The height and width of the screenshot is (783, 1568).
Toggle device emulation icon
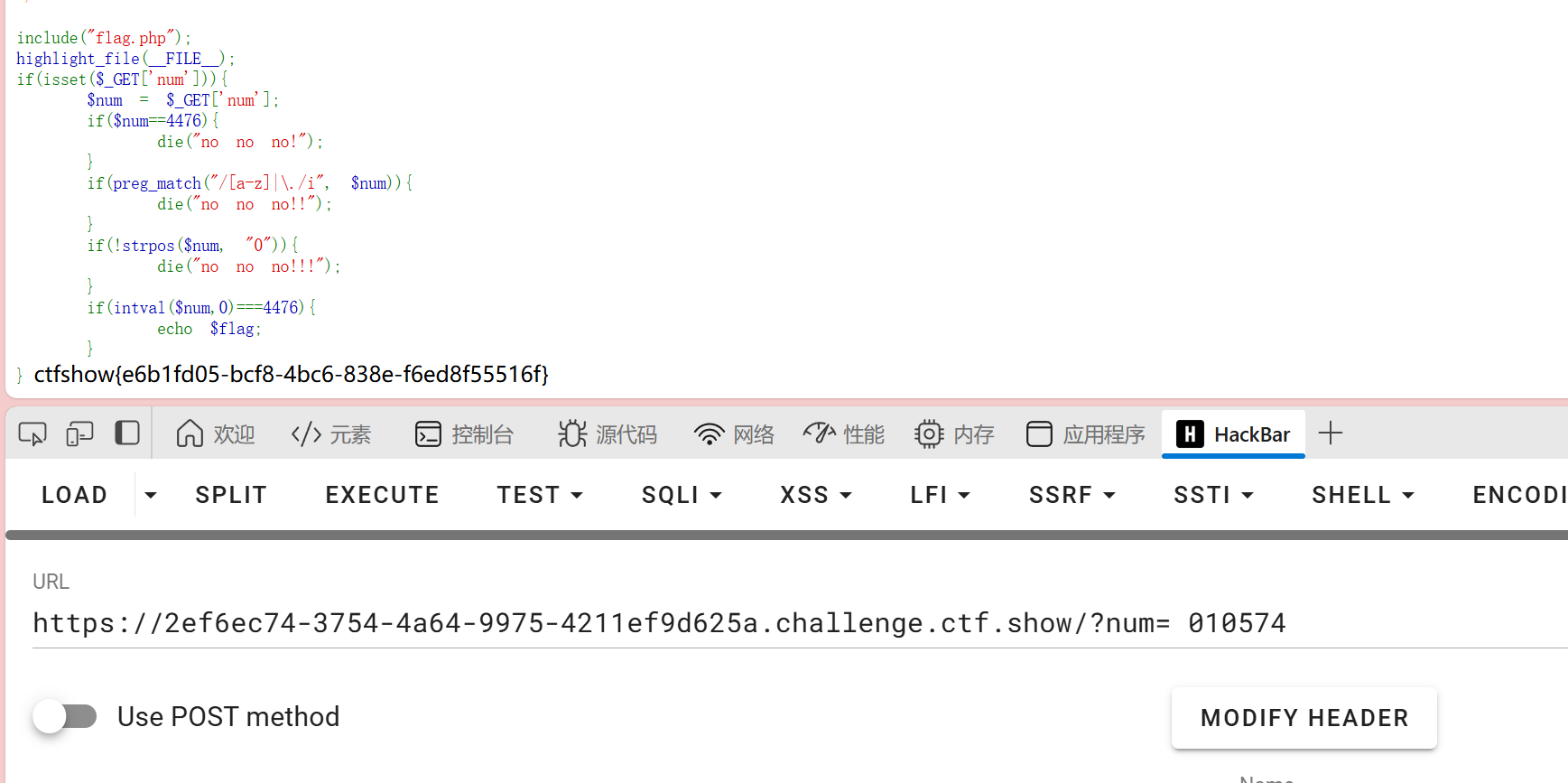[79, 434]
